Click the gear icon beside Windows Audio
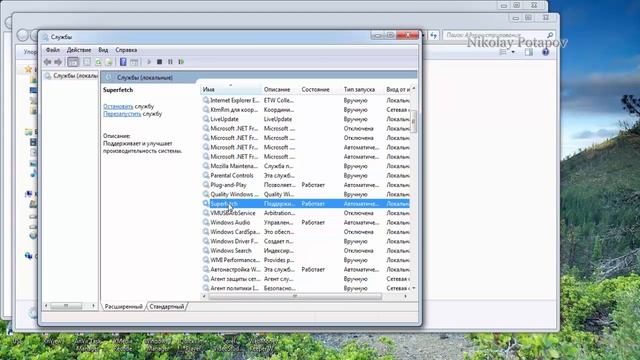The image size is (640, 360). click(206, 222)
